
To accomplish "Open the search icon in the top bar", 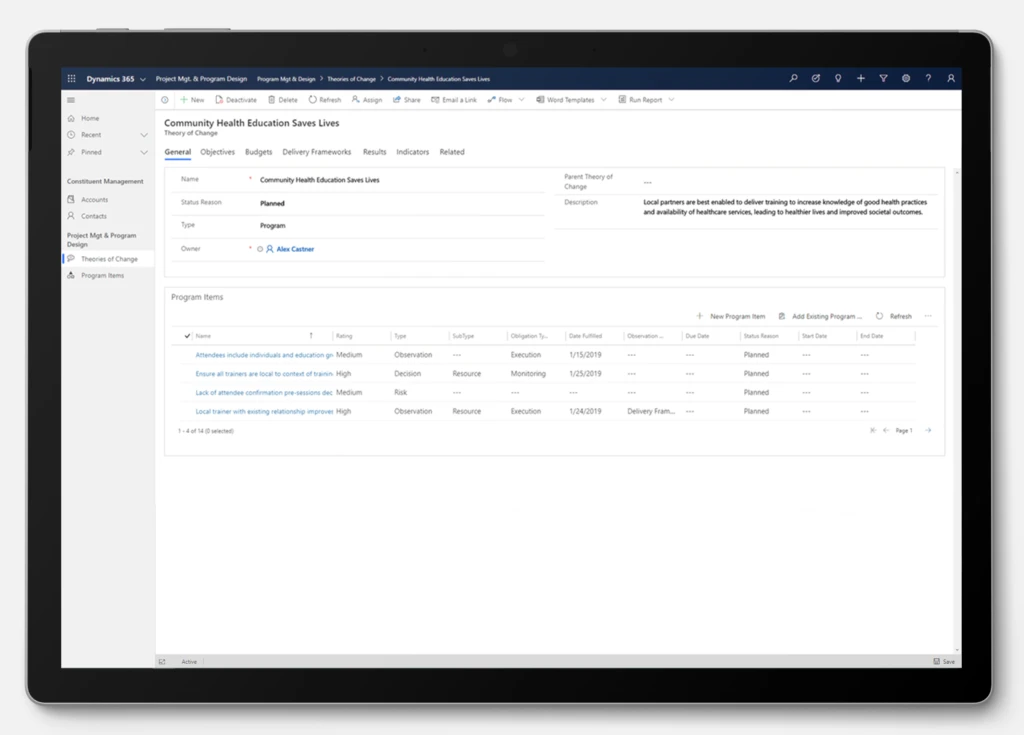I will [793, 78].
